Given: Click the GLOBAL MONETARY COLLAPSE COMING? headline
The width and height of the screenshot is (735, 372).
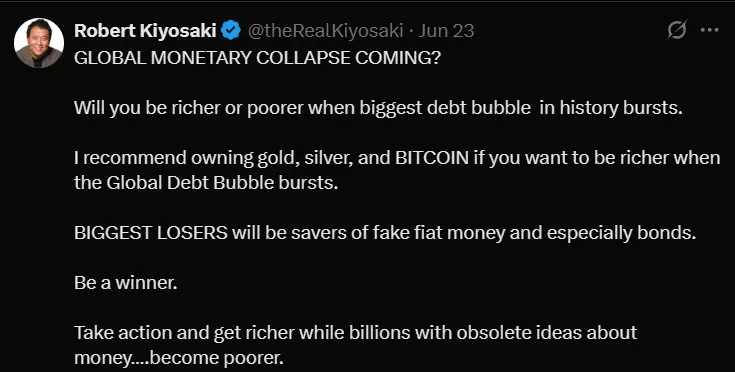Looking at the screenshot, I should coord(257,57).
